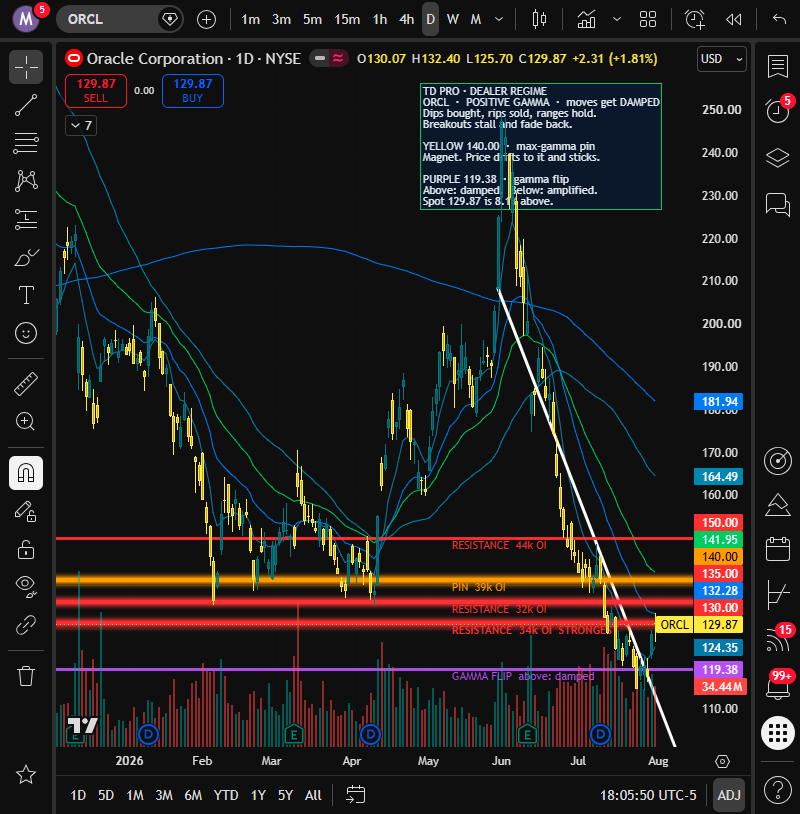Select the brush drawing tool
Image resolution: width=800 pixels, height=814 pixels.
tap(25, 257)
